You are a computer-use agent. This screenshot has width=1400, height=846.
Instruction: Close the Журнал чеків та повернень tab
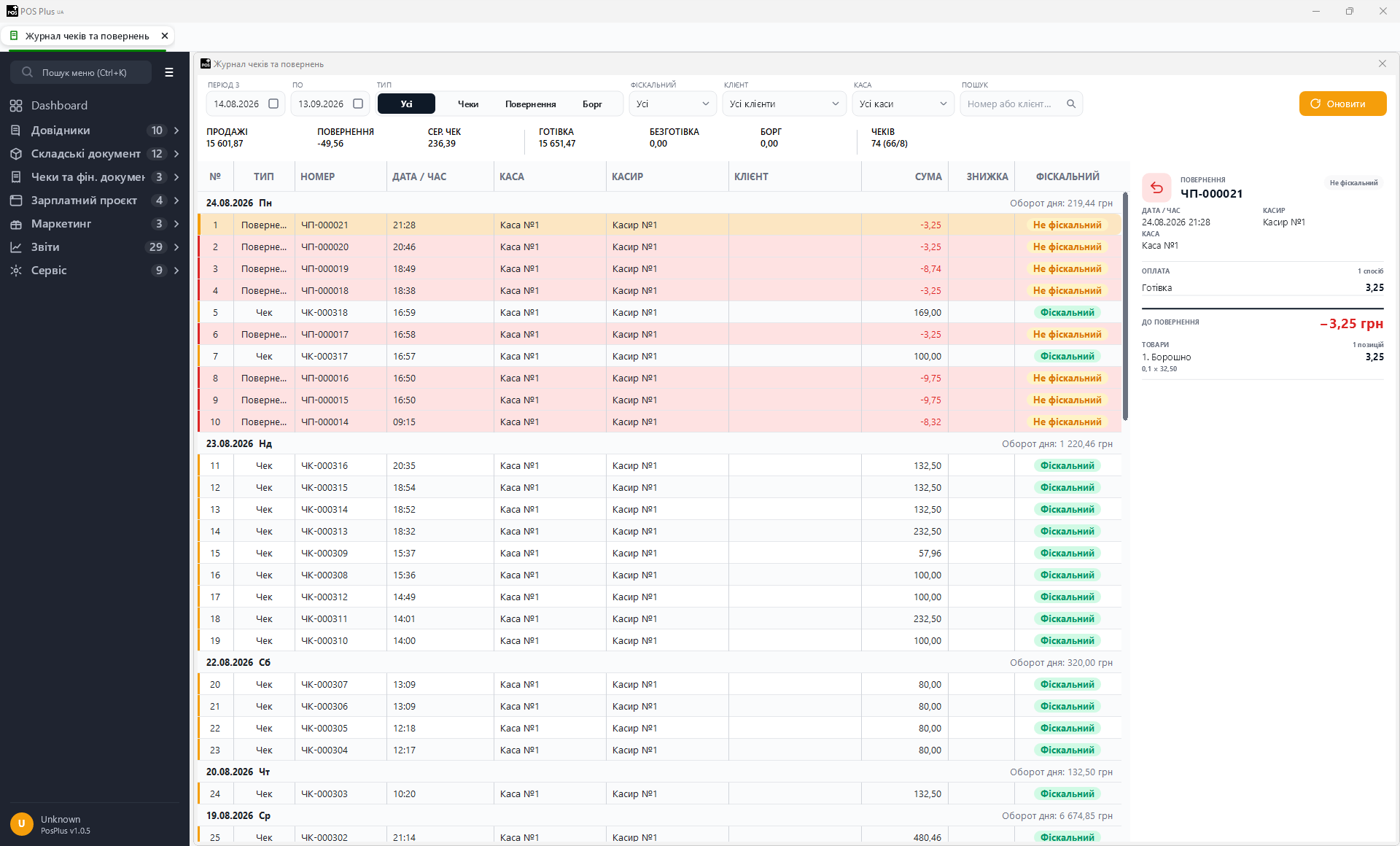[x=165, y=36]
